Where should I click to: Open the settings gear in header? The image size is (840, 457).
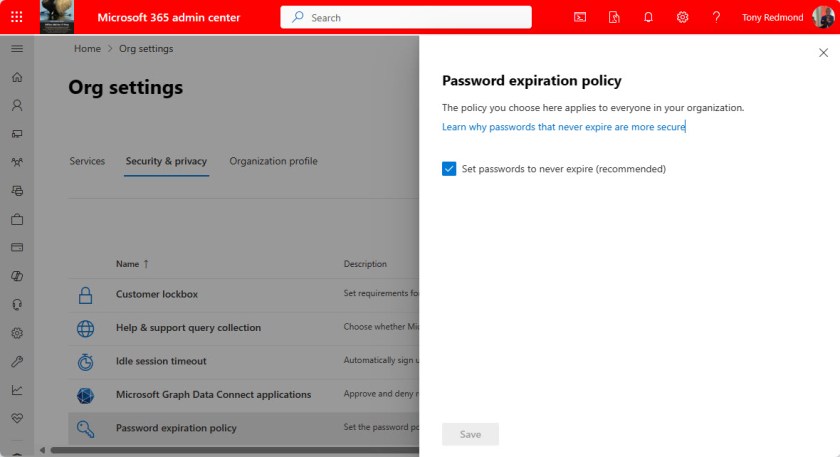point(682,17)
